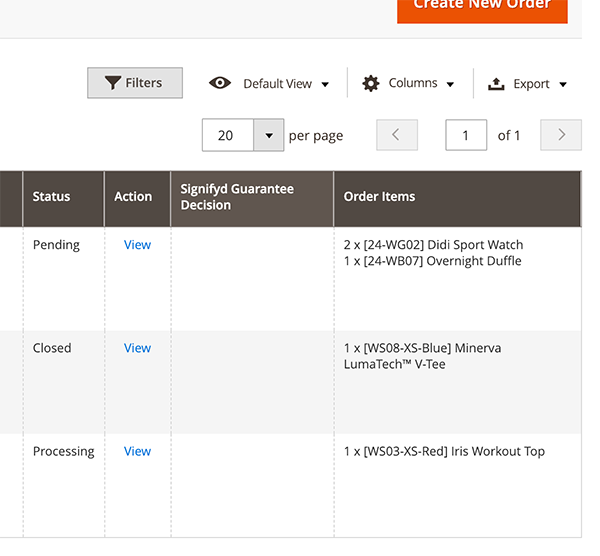The image size is (600, 556).
Task: Click the gear icon for Columns
Action: (x=371, y=83)
